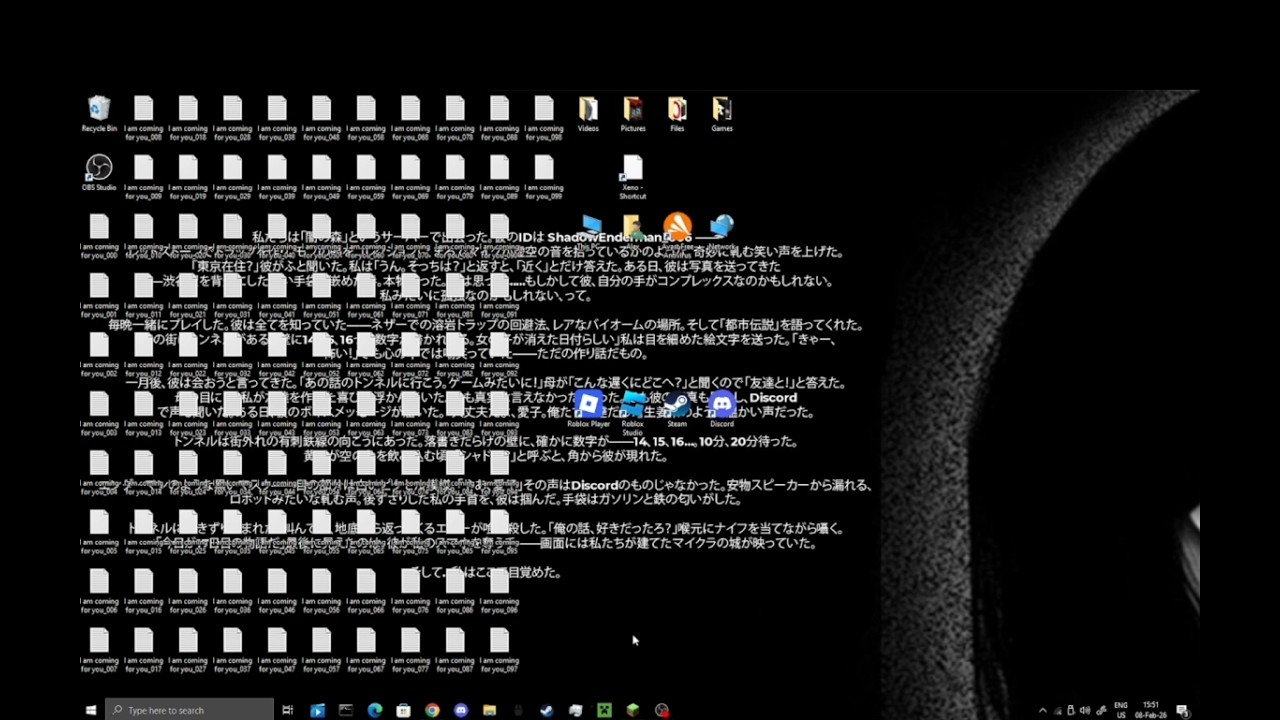This screenshot has height=720, width=1280.
Task: Select the Games folder on the desktop
Action: pyautogui.click(x=722, y=115)
